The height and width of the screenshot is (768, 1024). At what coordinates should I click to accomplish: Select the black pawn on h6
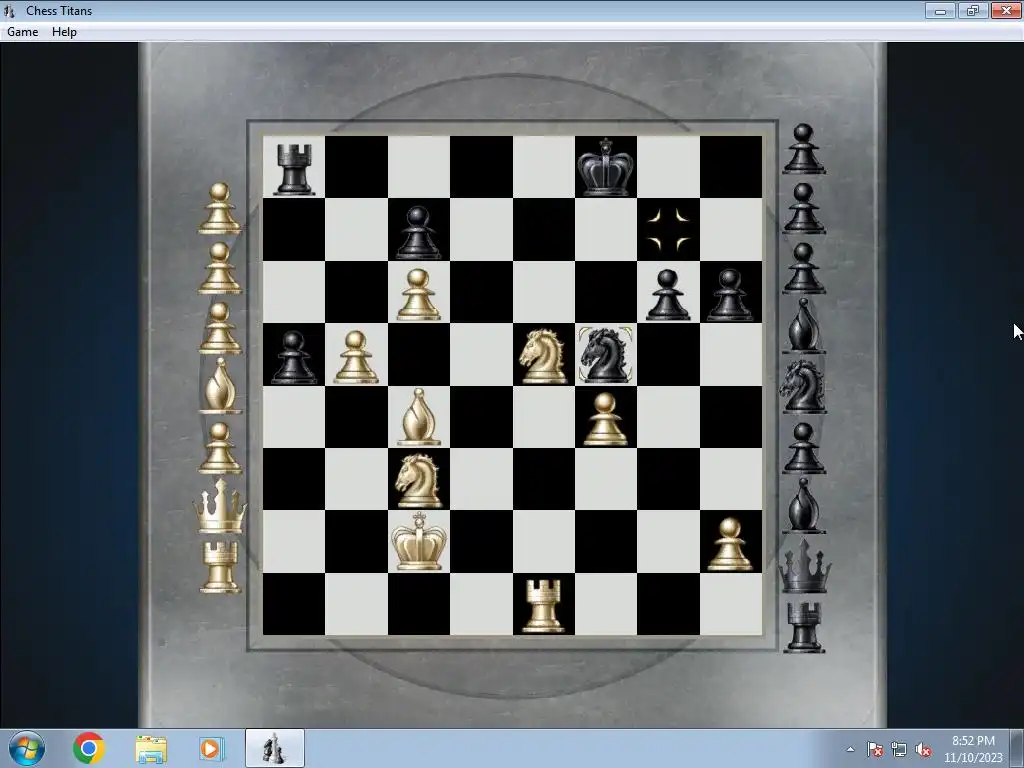pyautogui.click(x=729, y=295)
